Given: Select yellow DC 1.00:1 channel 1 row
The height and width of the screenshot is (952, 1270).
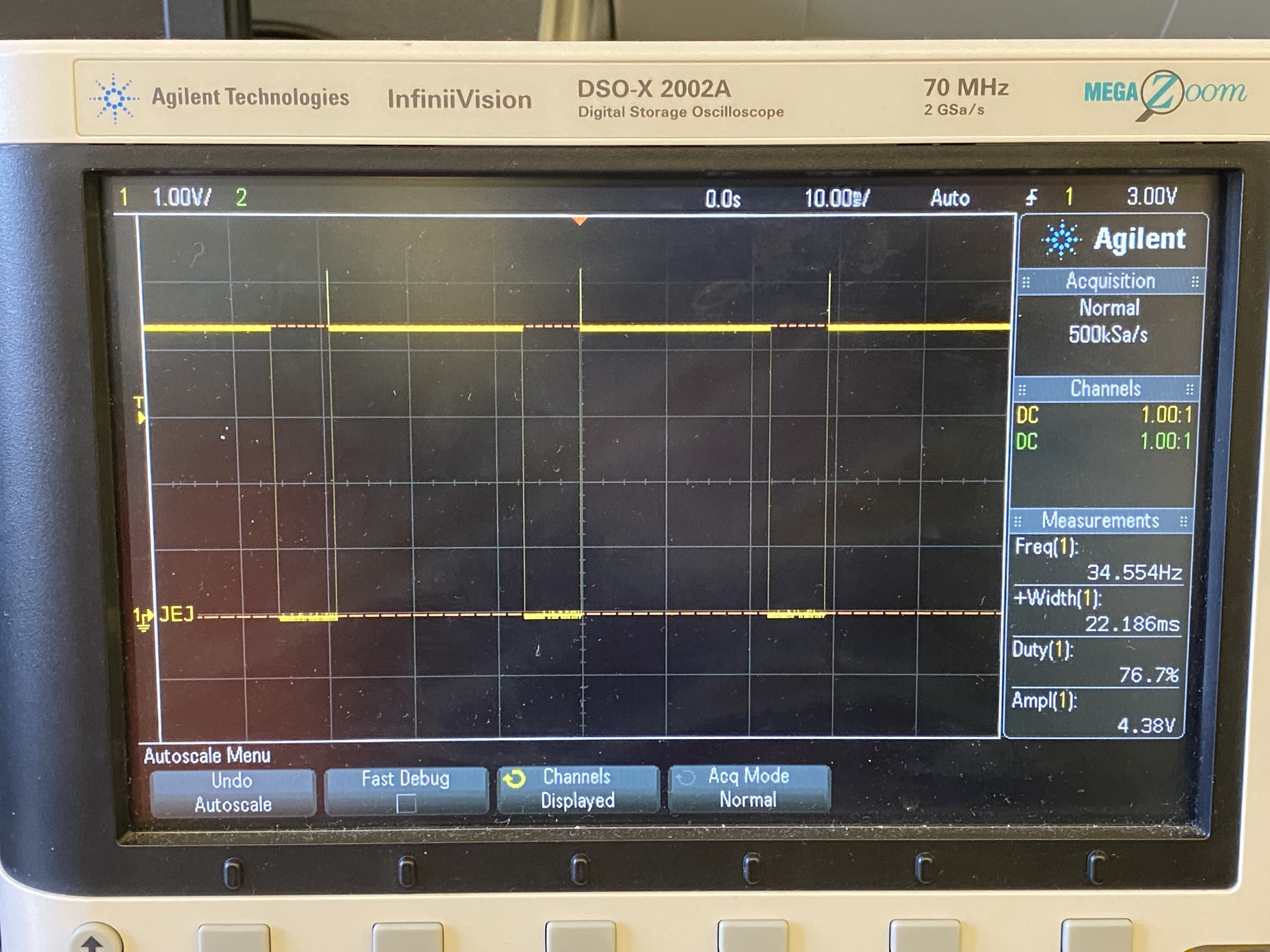Looking at the screenshot, I should pyautogui.click(x=1104, y=415).
